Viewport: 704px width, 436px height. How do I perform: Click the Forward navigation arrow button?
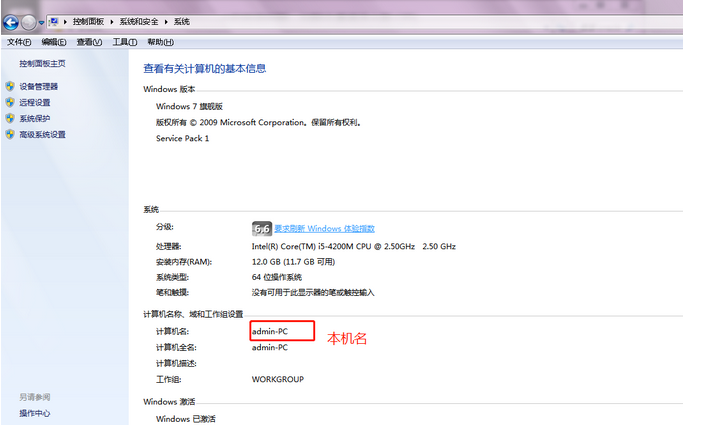[x=29, y=22]
